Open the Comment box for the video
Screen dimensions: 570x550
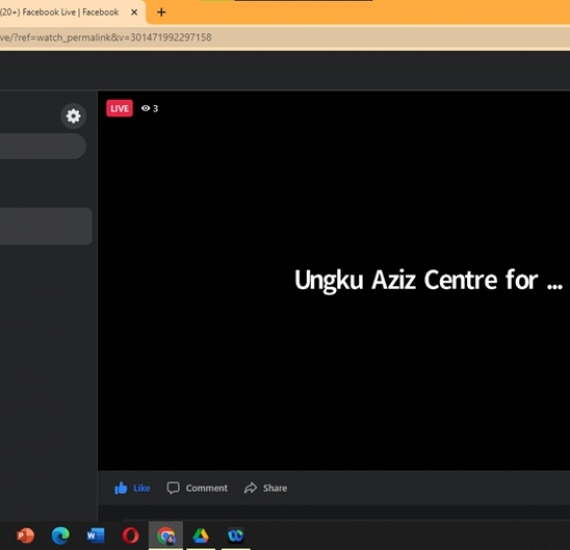[197, 488]
